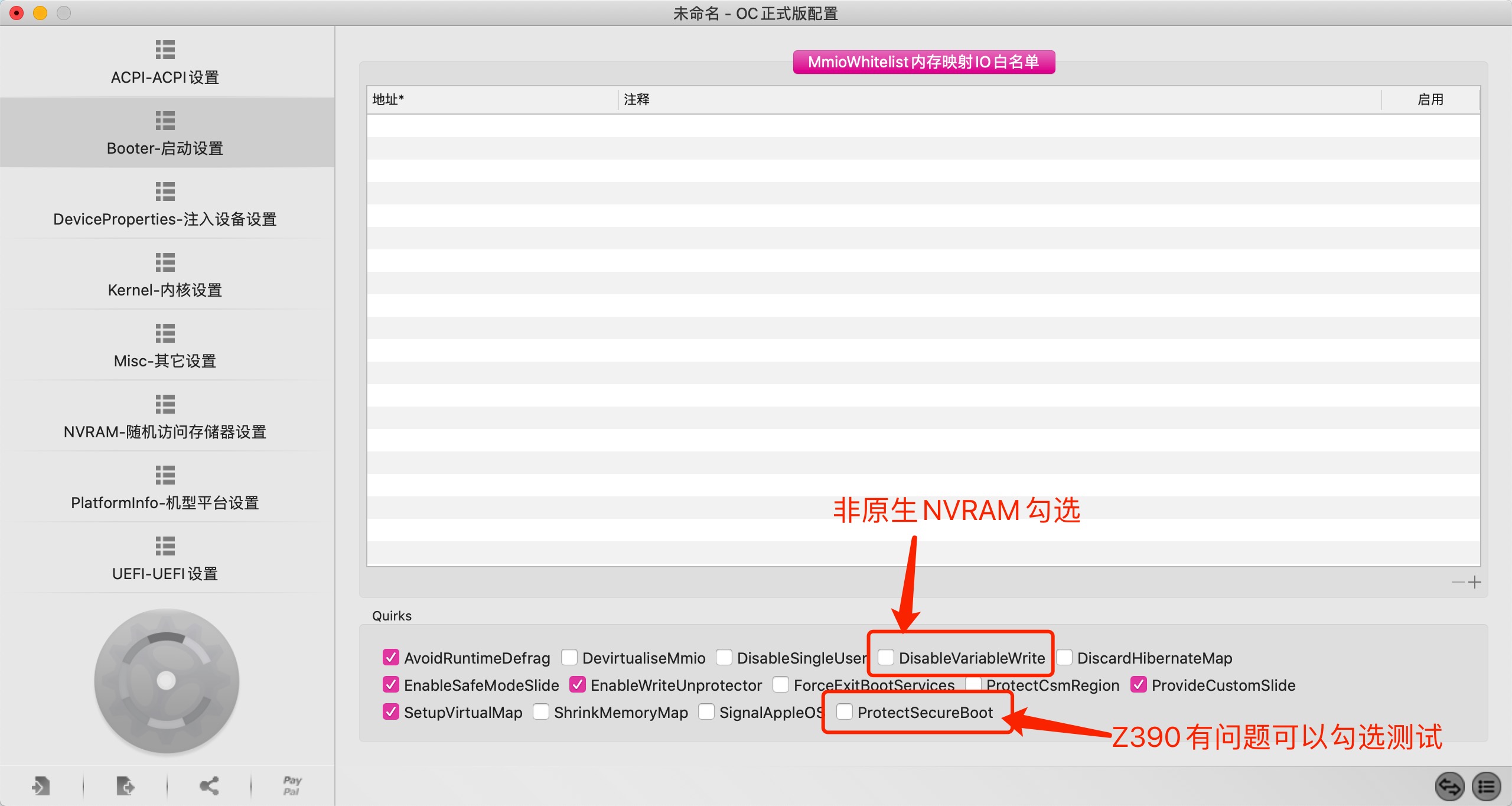Minimize the window with yellow button
Viewport: 1512px width, 806px height.
click(x=40, y=13)
